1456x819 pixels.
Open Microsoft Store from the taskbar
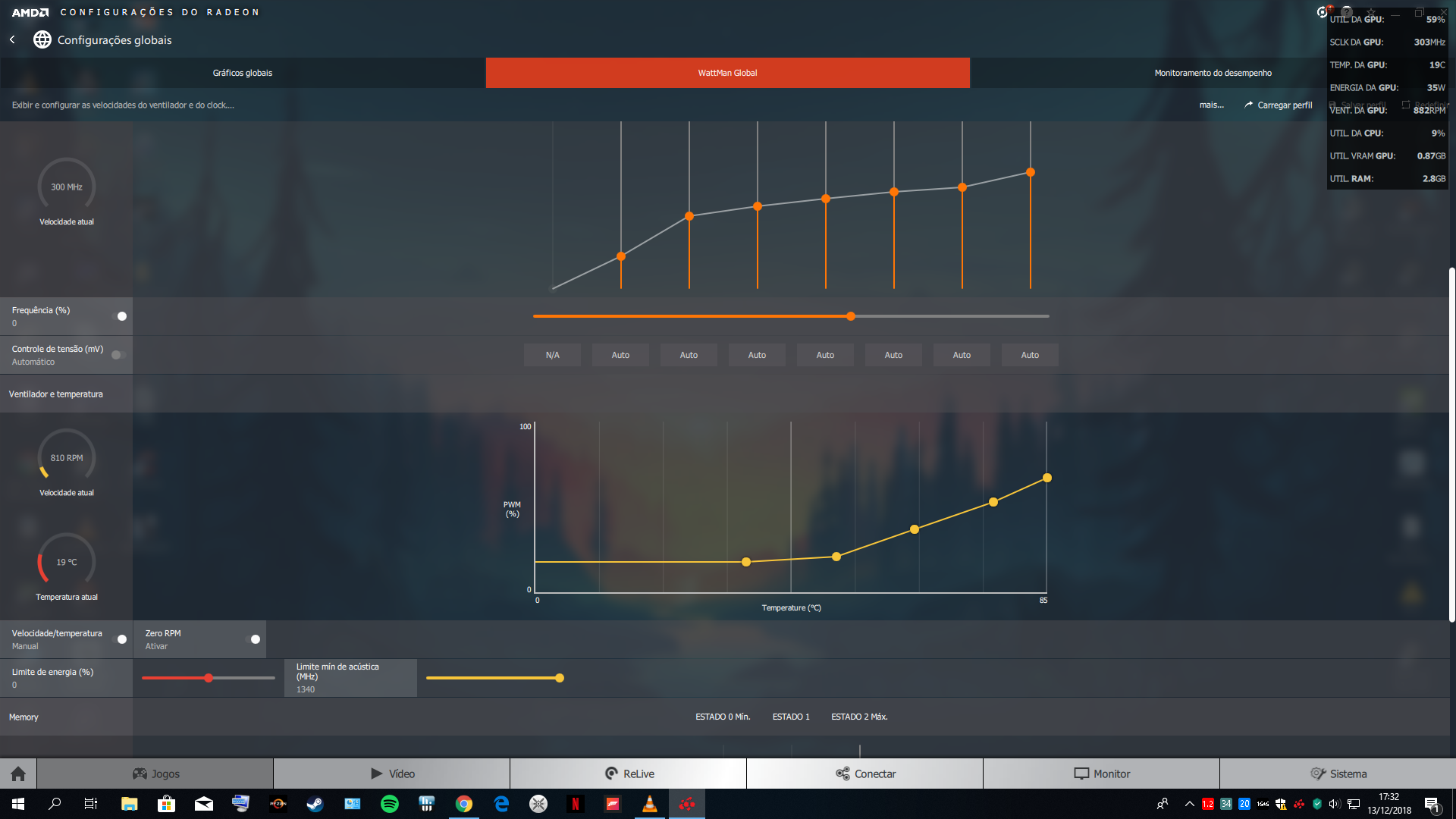coord(166,804)
